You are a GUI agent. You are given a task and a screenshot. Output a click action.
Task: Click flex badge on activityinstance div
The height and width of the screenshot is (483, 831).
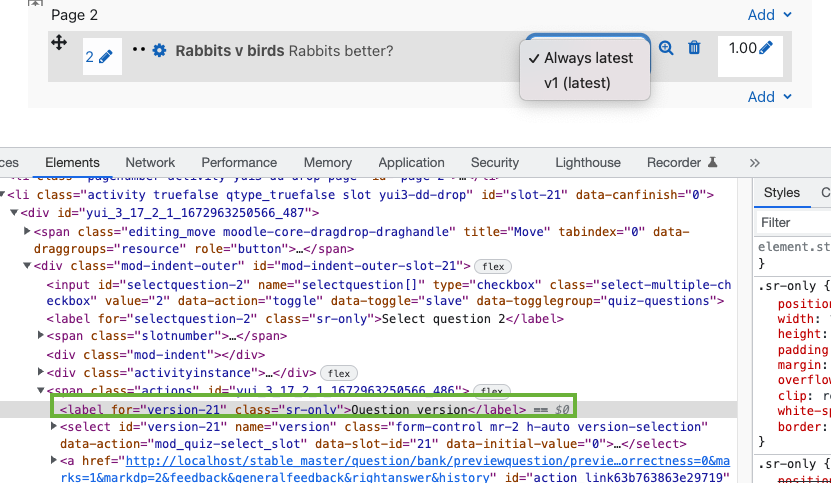pos(339,374)
